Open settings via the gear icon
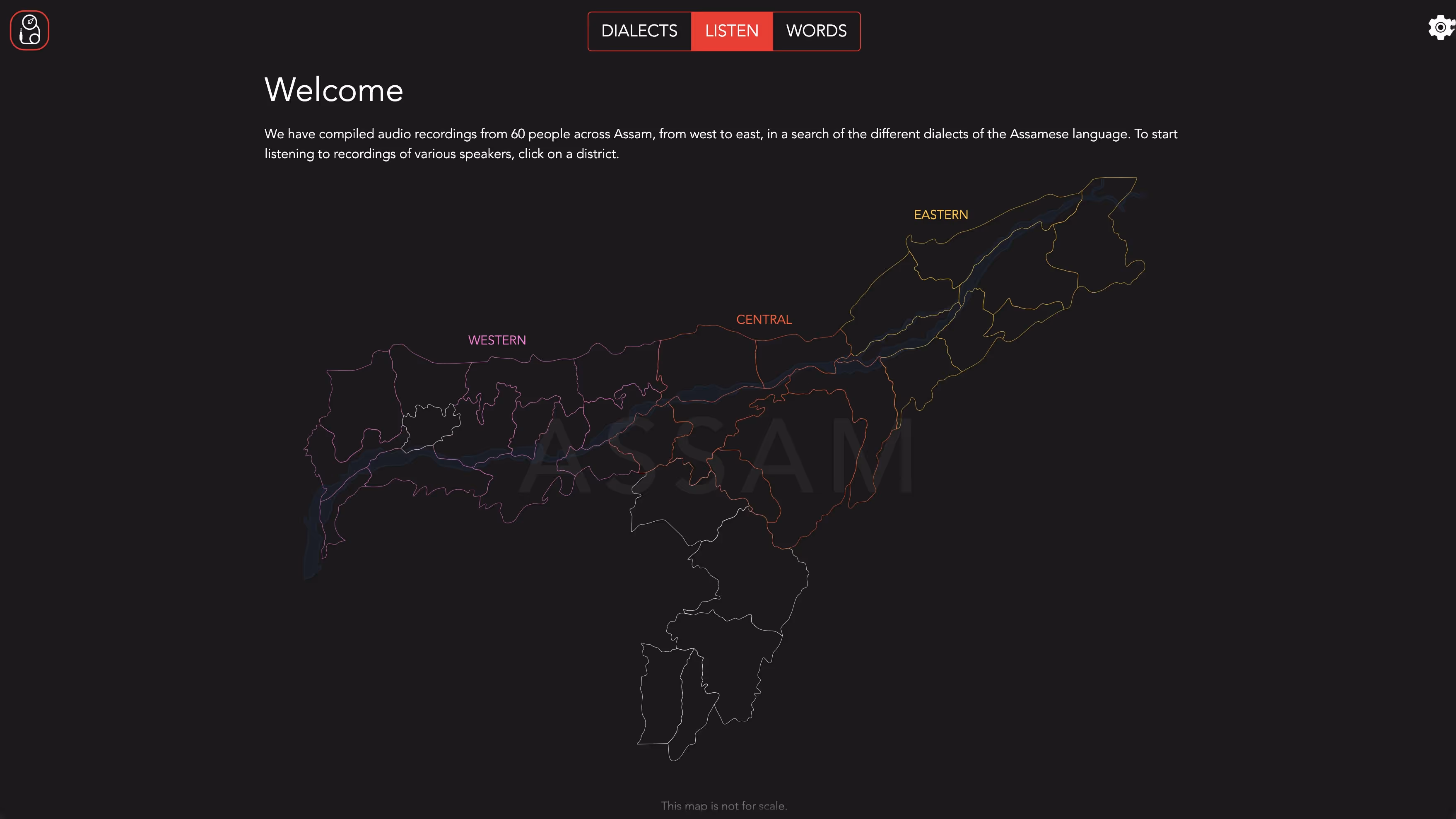This screenshot has width=1456, height=819. pyautogui.click(x=1440, y=27)
